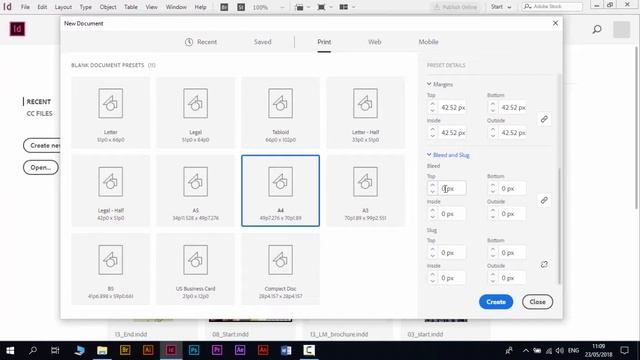The image size is (640, 360).
Task: Adjust the Margins Top stepper arrows
Action: [x=433, y=107]
